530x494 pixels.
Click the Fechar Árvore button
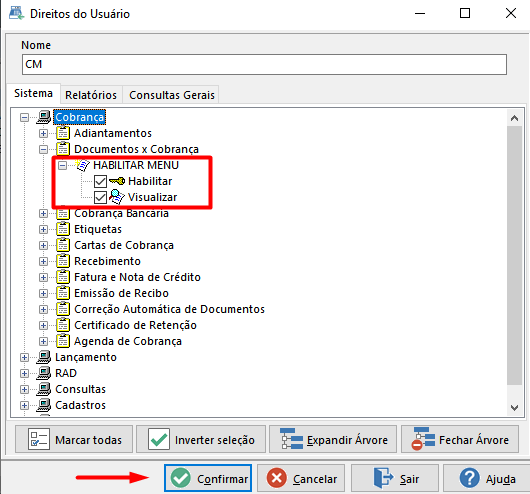[460, 440]
